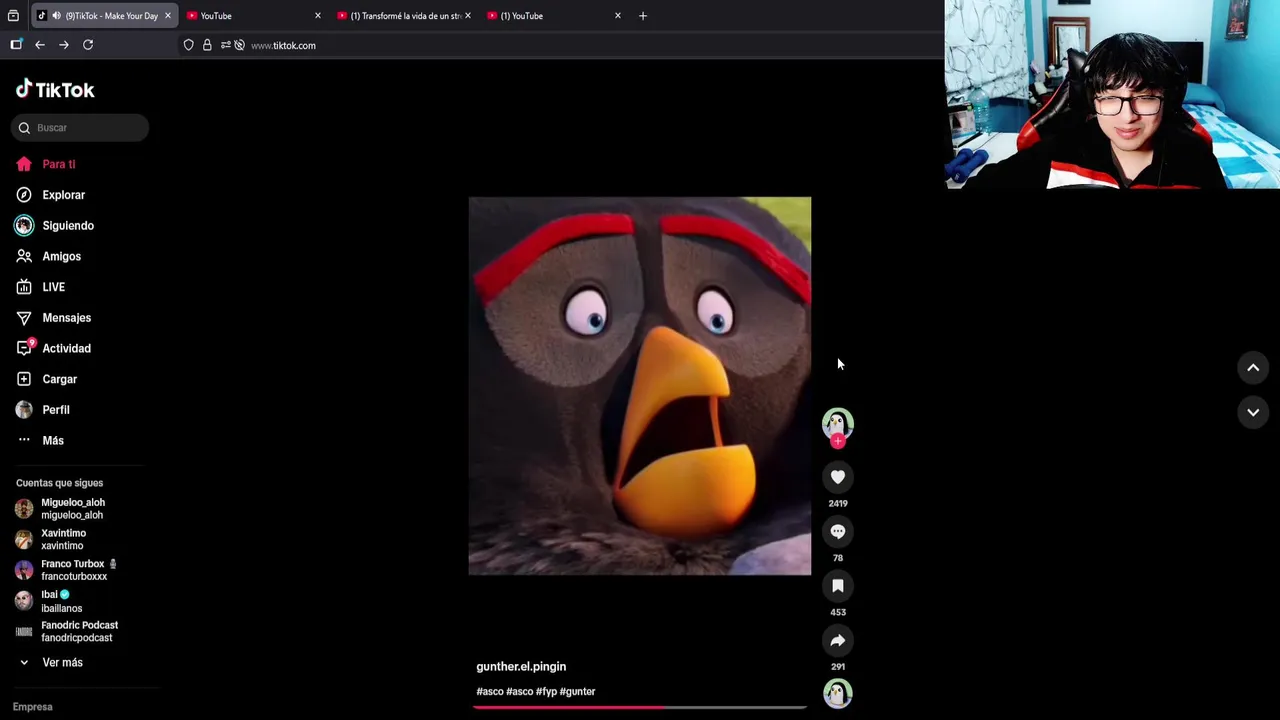
Task: Go to the Explorar section
Action: (x=50, y=195)
